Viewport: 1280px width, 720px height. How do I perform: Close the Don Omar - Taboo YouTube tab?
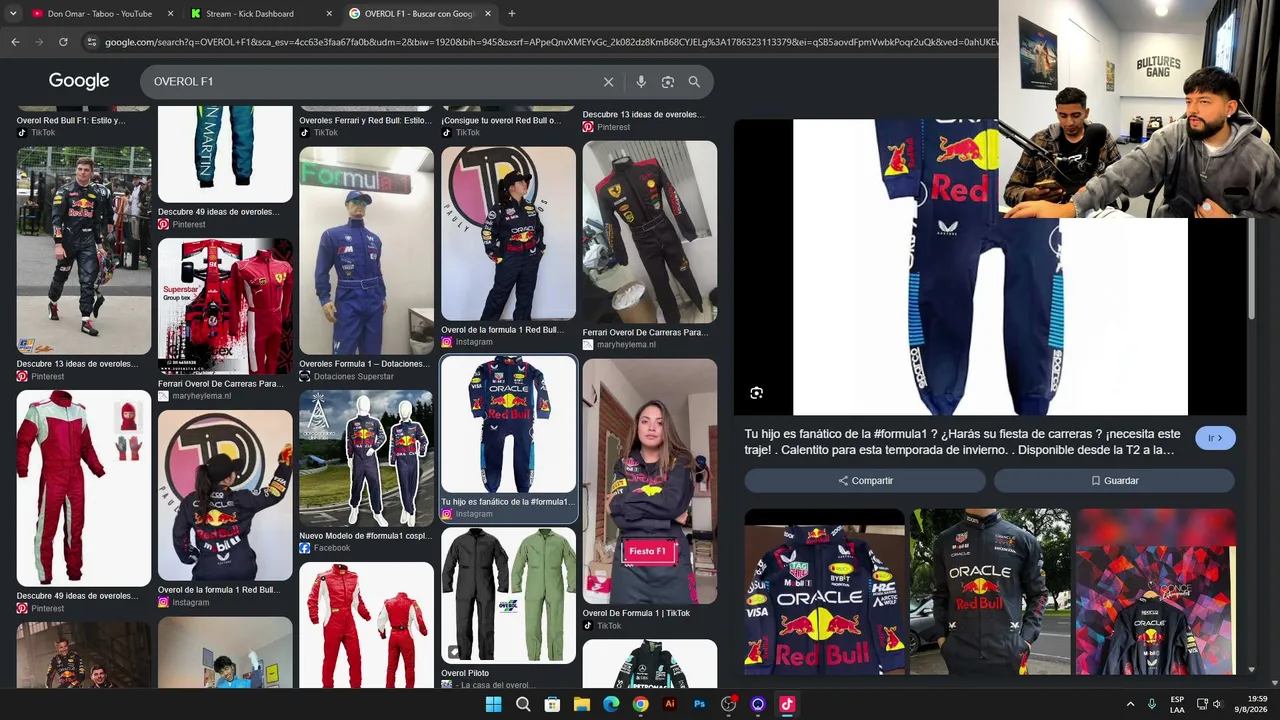[x=170, y=14]
